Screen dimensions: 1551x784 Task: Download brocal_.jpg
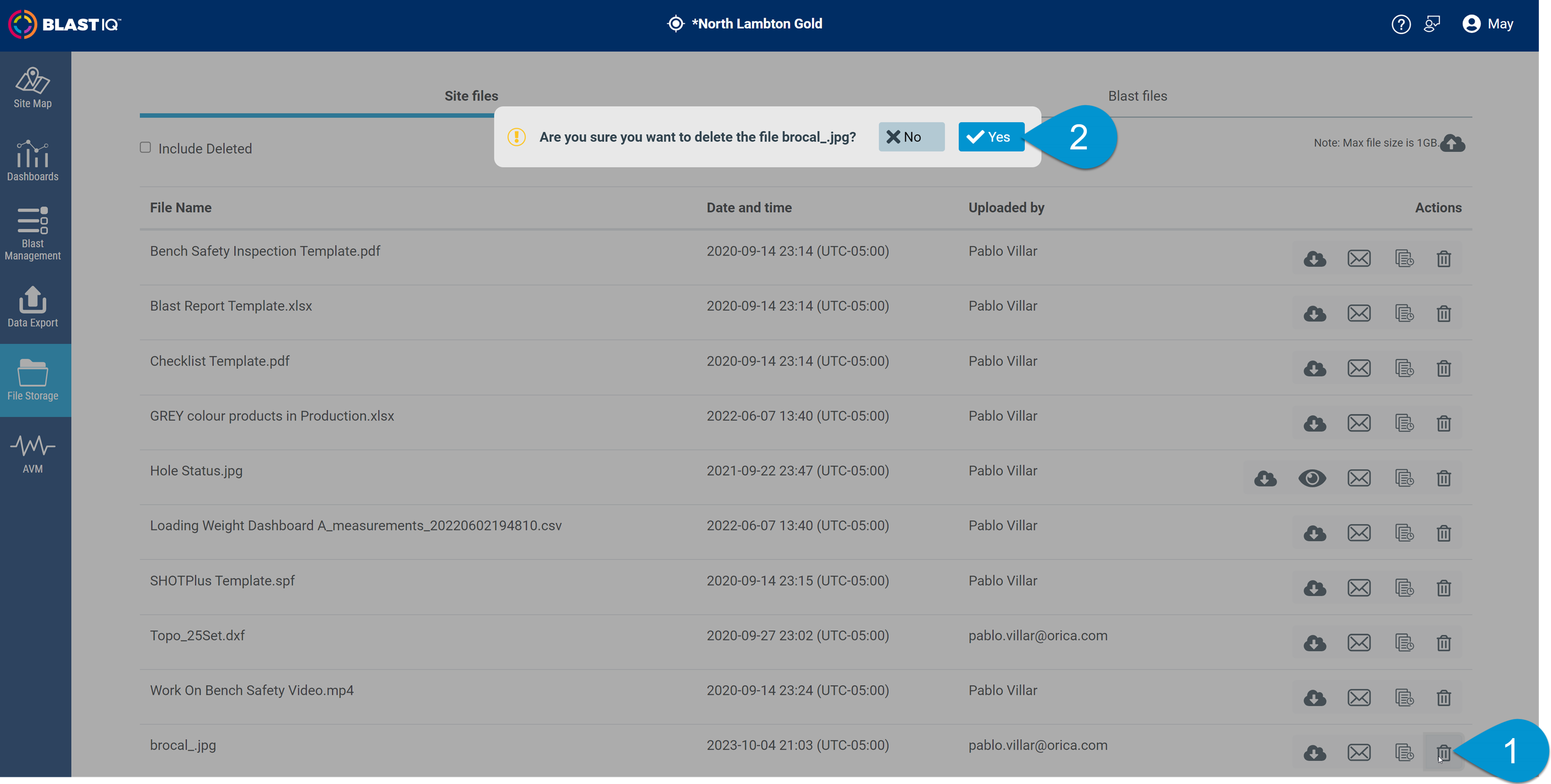click(x=1314, y=753)
